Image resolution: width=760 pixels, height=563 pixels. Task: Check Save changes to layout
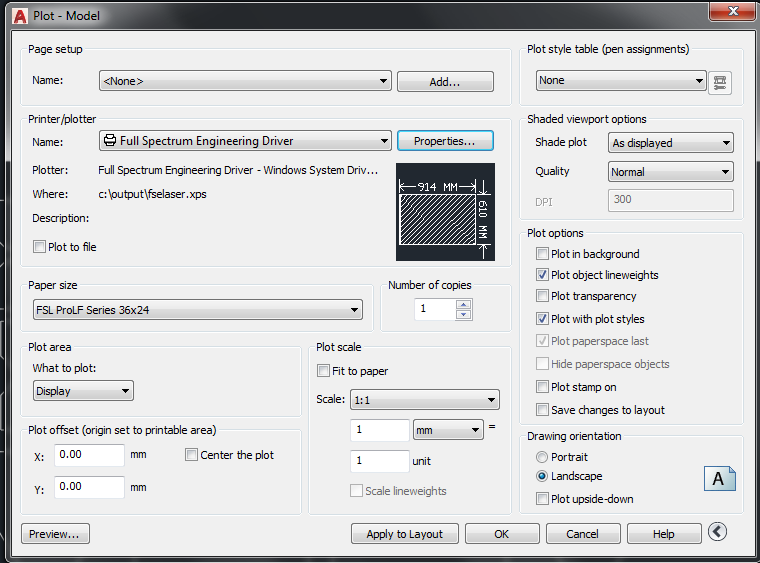(x=542, y=409)
